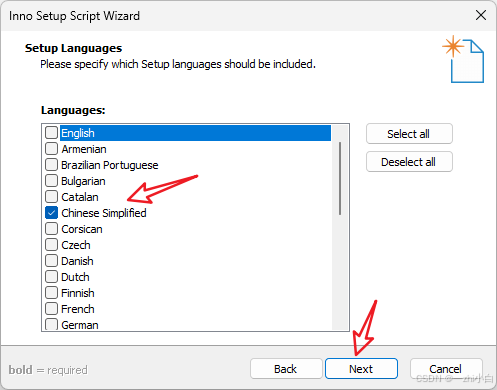
Task: Enable the Finnish language checkbox
Action: coord(51,293)
